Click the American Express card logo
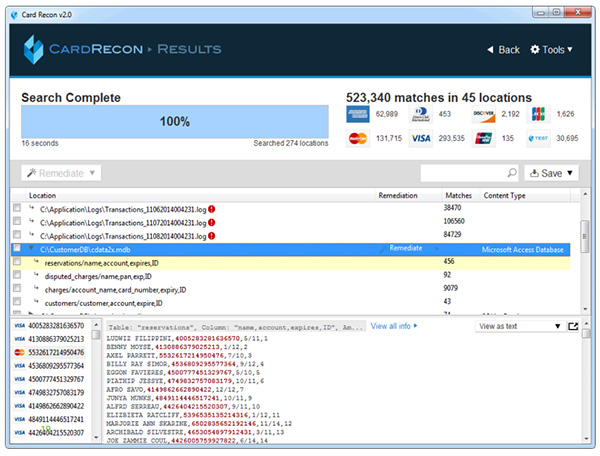The image size is (600, 456). tap(358, 114)
